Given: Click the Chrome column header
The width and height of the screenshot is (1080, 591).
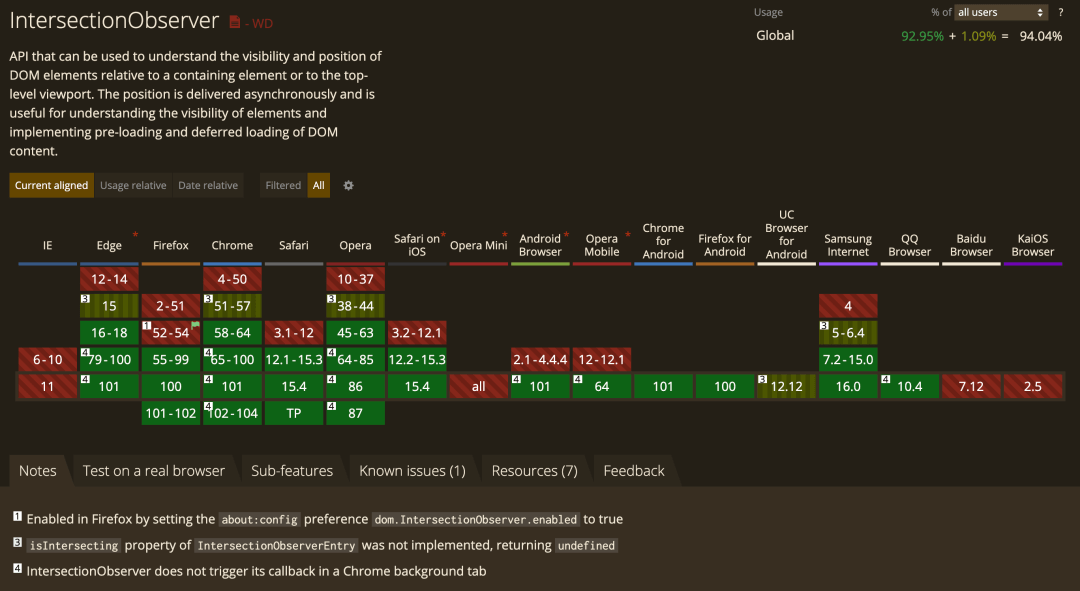Looking at the screenshot, I should pos(232,245).
